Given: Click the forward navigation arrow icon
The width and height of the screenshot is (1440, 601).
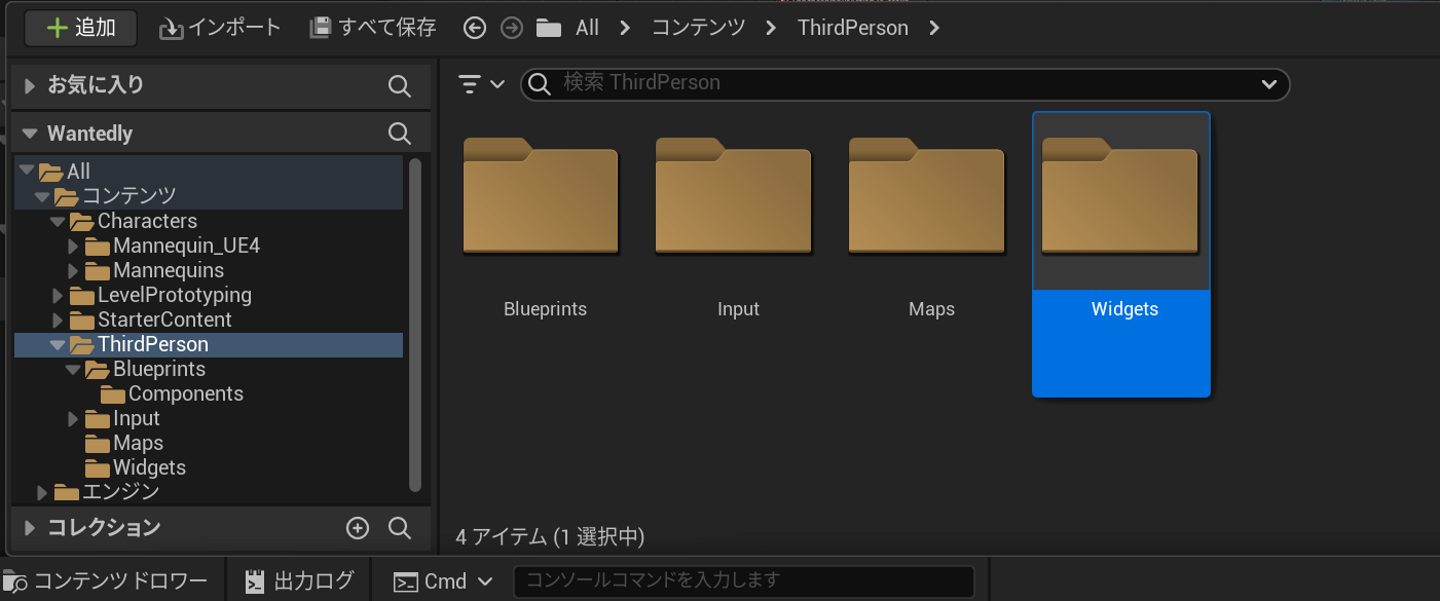Looking at the screenshot, I should (512, 28).
